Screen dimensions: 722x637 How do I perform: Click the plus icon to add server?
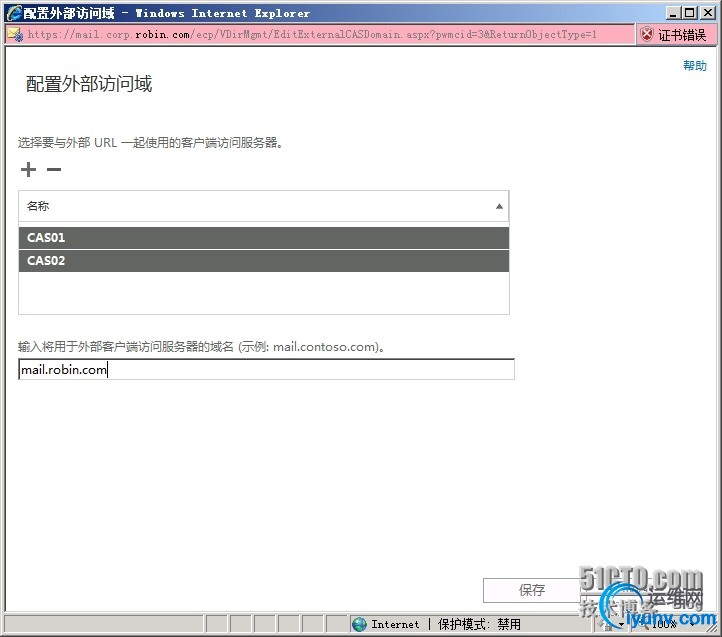28,169
